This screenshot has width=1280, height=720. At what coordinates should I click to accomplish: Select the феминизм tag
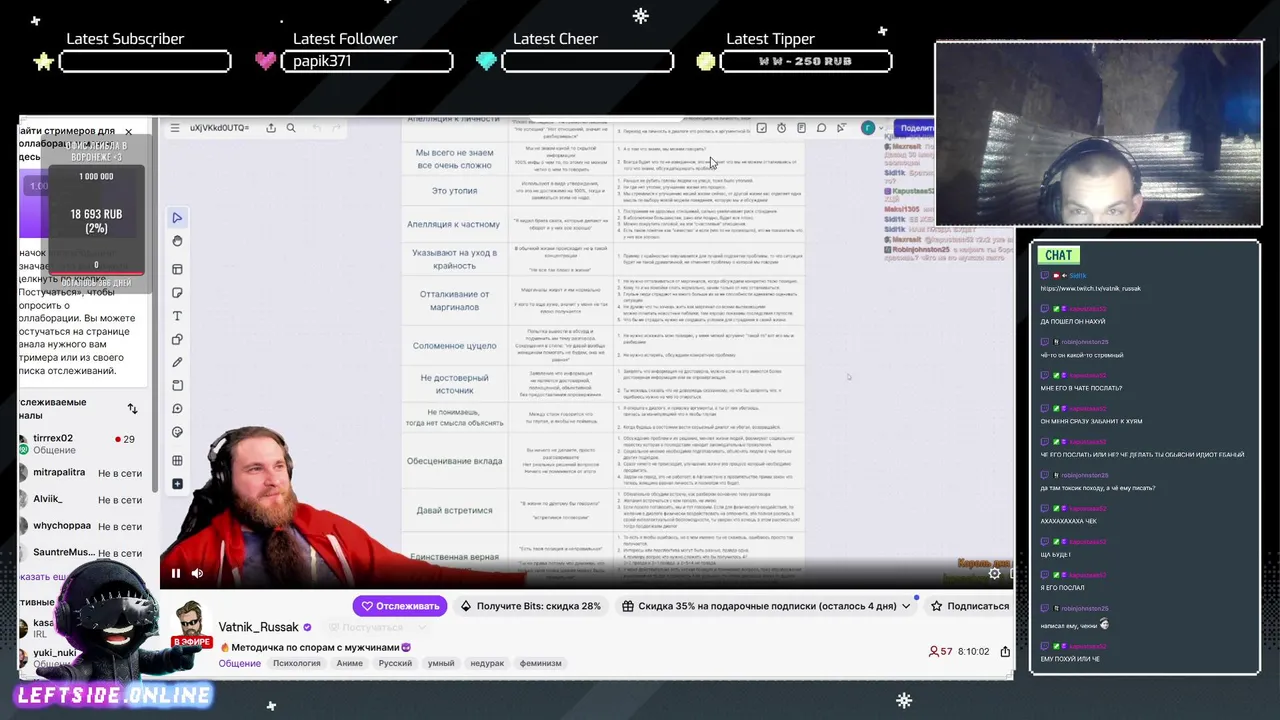[541, 663]
